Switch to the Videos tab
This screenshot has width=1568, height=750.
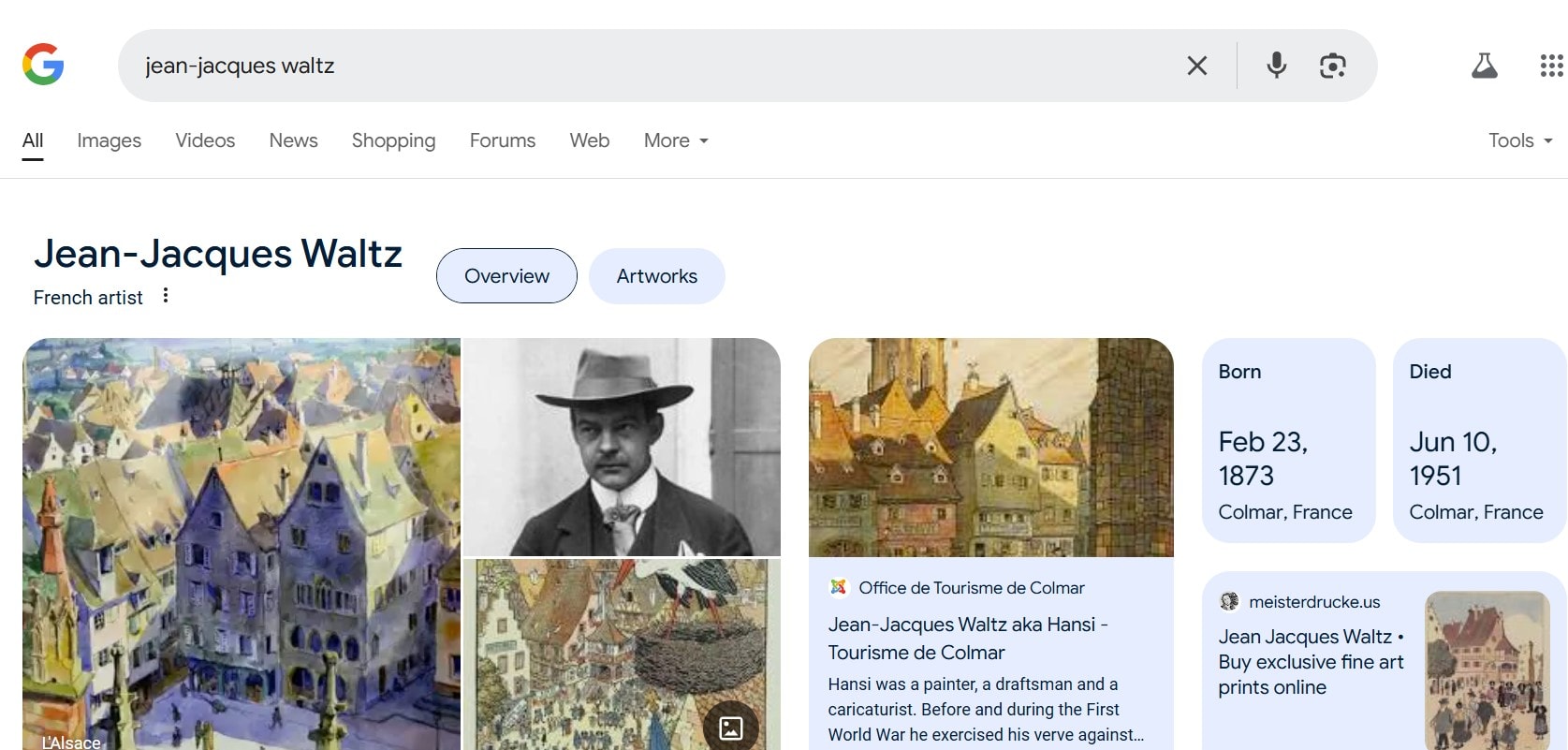pyautogui.click(x=205, y=140)
